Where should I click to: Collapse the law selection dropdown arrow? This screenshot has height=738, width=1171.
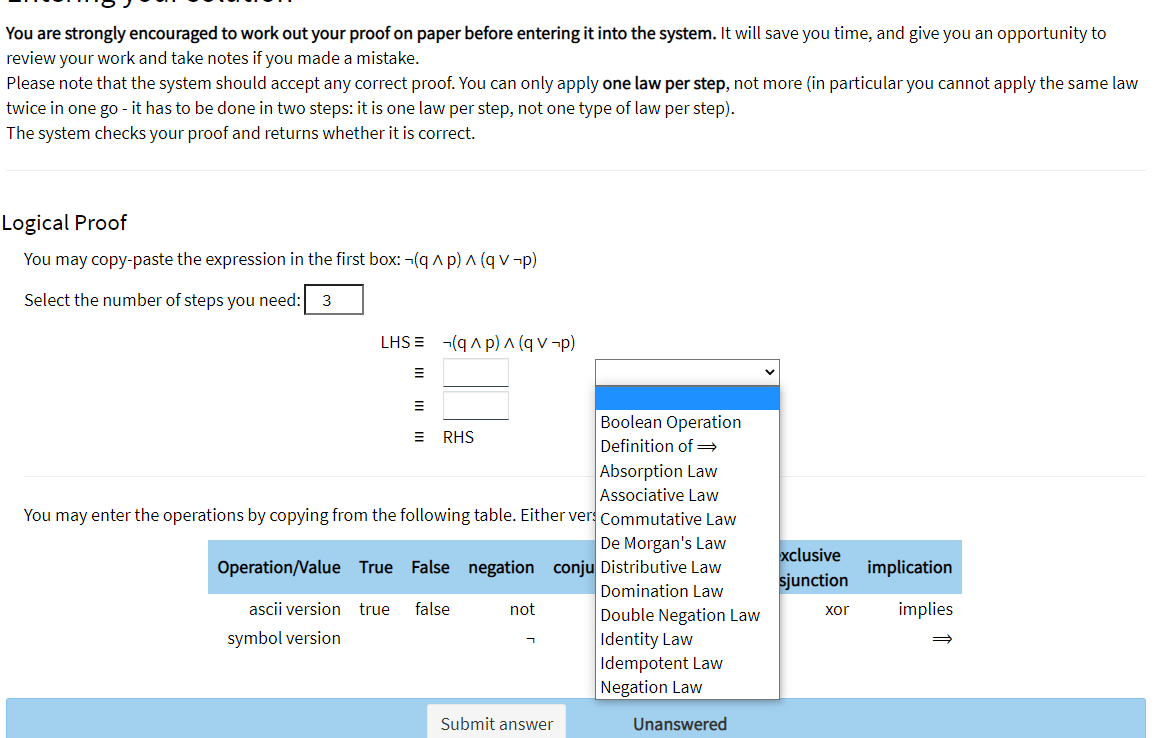(x=769, y=372)
